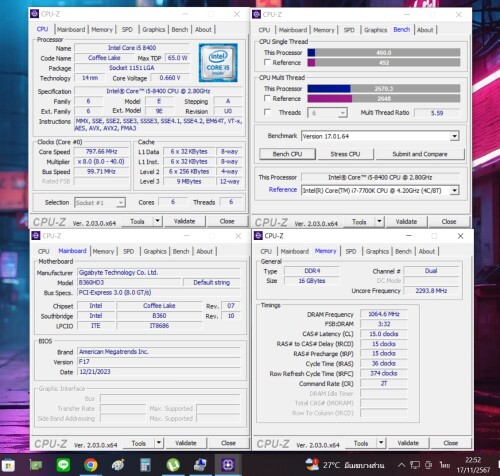500x476 pixels.
Task: Switch to Memory tab in Mainboard window
Action: click(103, 251)
